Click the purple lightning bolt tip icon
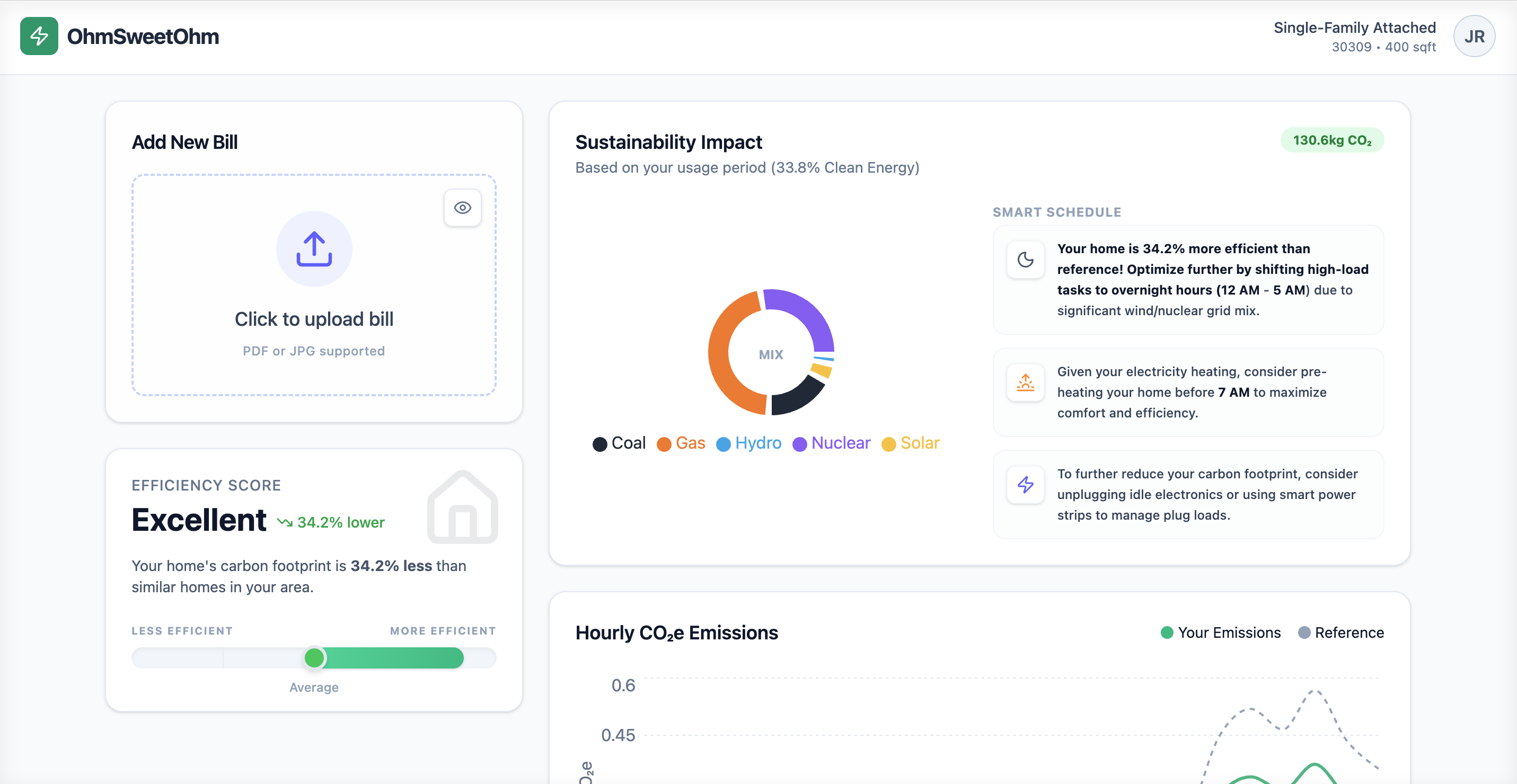Viewport: 1517px width, 784px height. pyautogui.click(x=1025, y=484)
